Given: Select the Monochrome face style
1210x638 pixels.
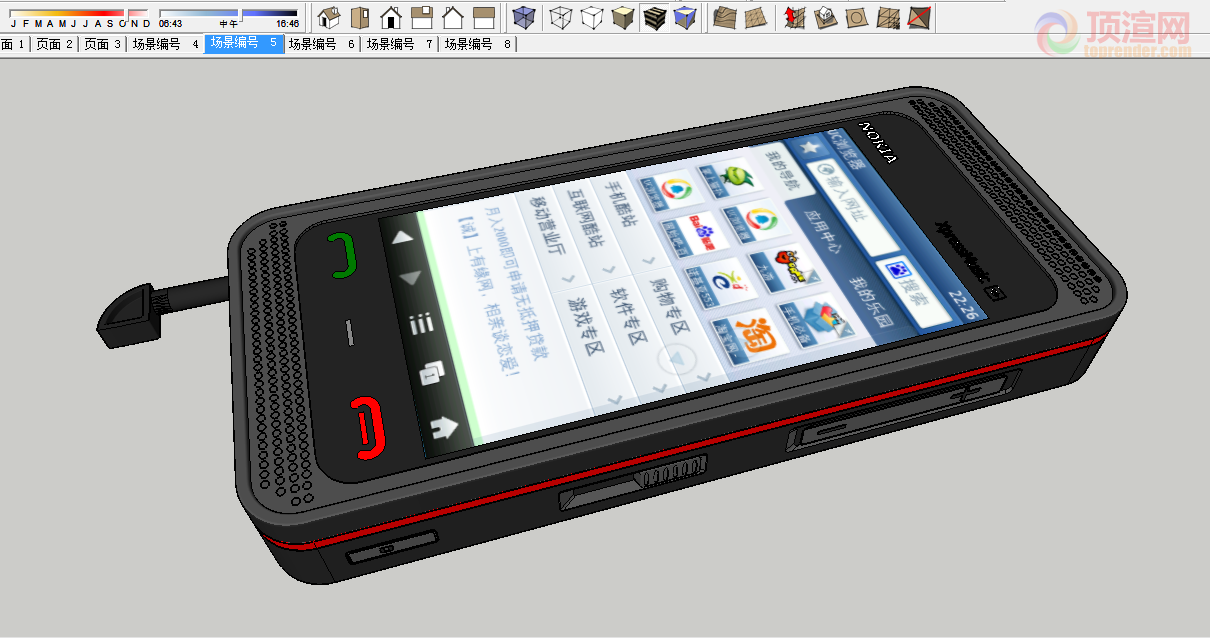Looking at the screenshot, I should click(x=685, y=17).
